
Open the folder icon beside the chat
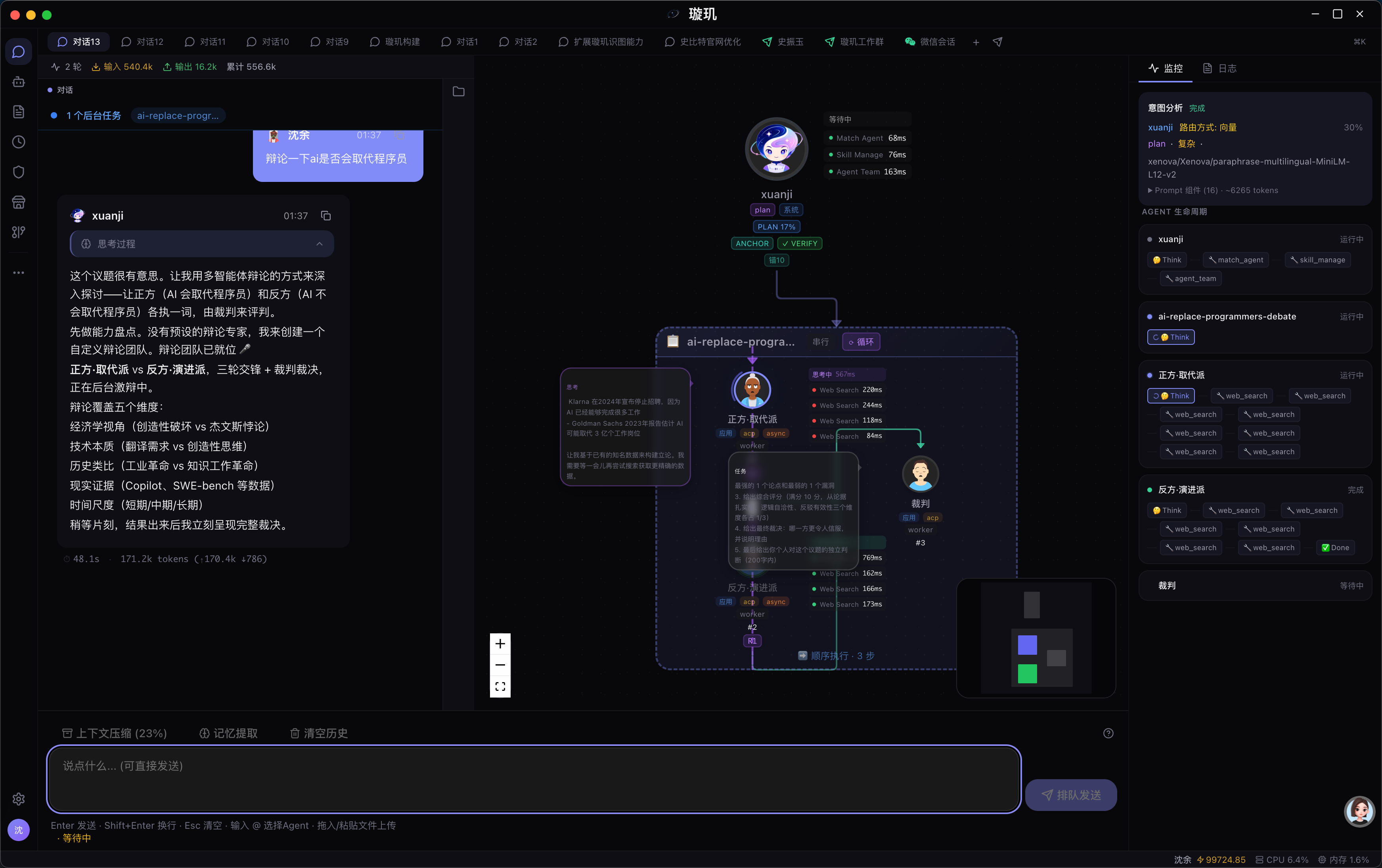pyautogui.click(x=459, y=91)
